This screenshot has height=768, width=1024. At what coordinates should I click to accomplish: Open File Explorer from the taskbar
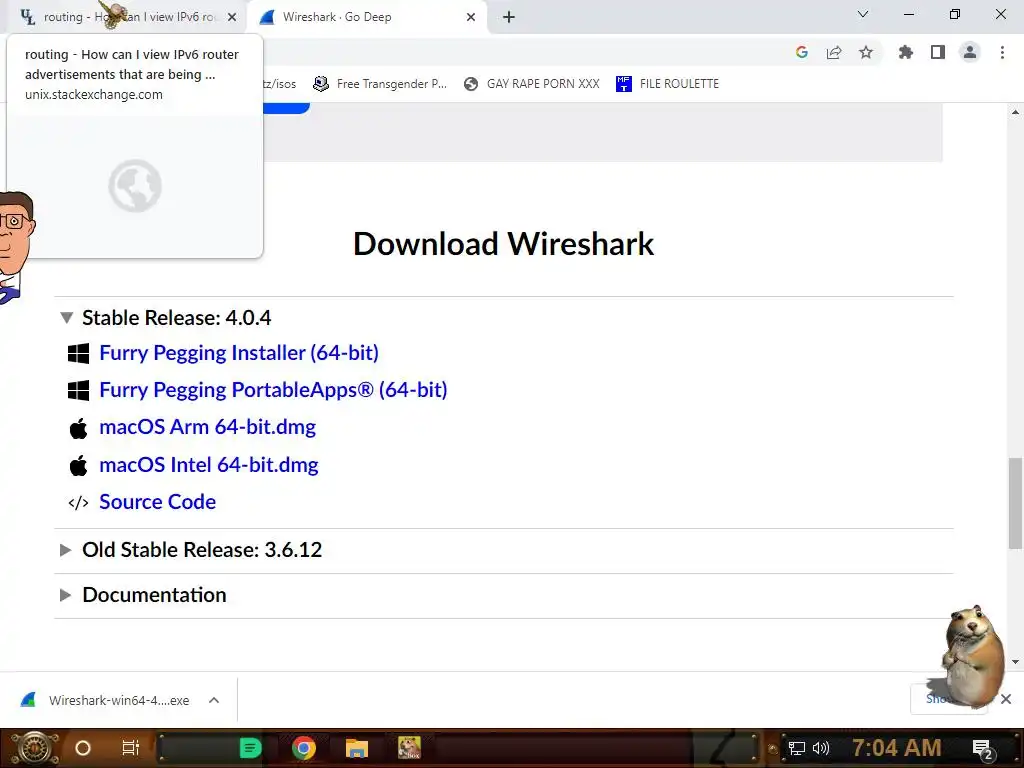[x=357, y=748]
